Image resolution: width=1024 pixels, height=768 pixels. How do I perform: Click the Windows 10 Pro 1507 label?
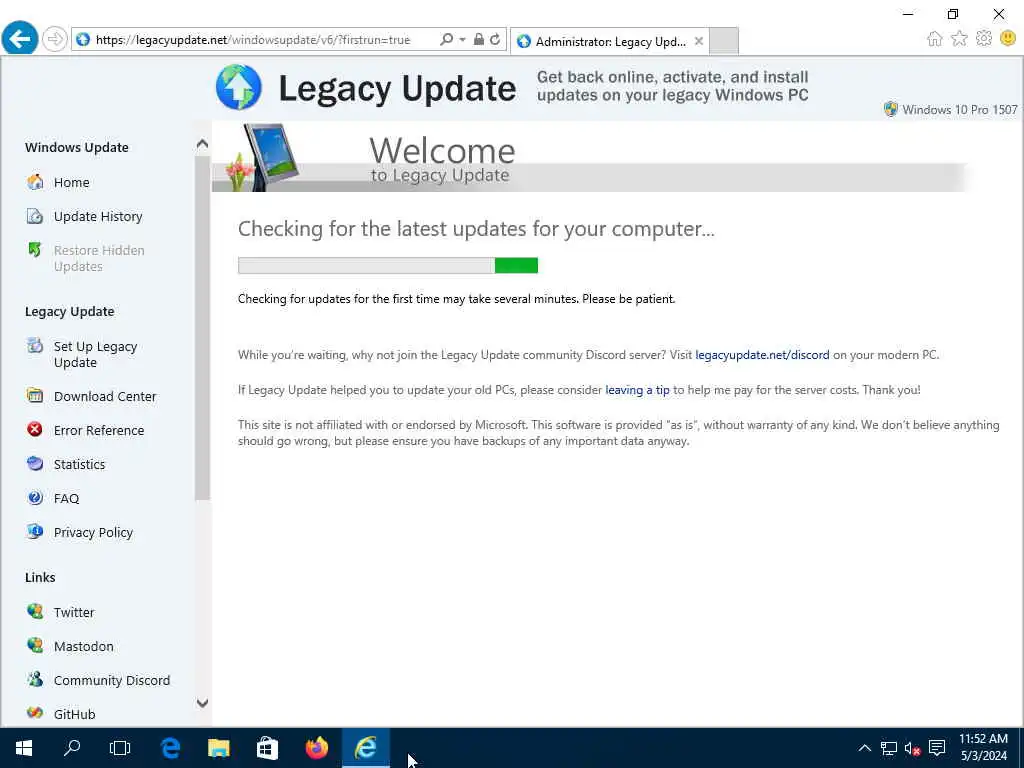tap(959, 110)
